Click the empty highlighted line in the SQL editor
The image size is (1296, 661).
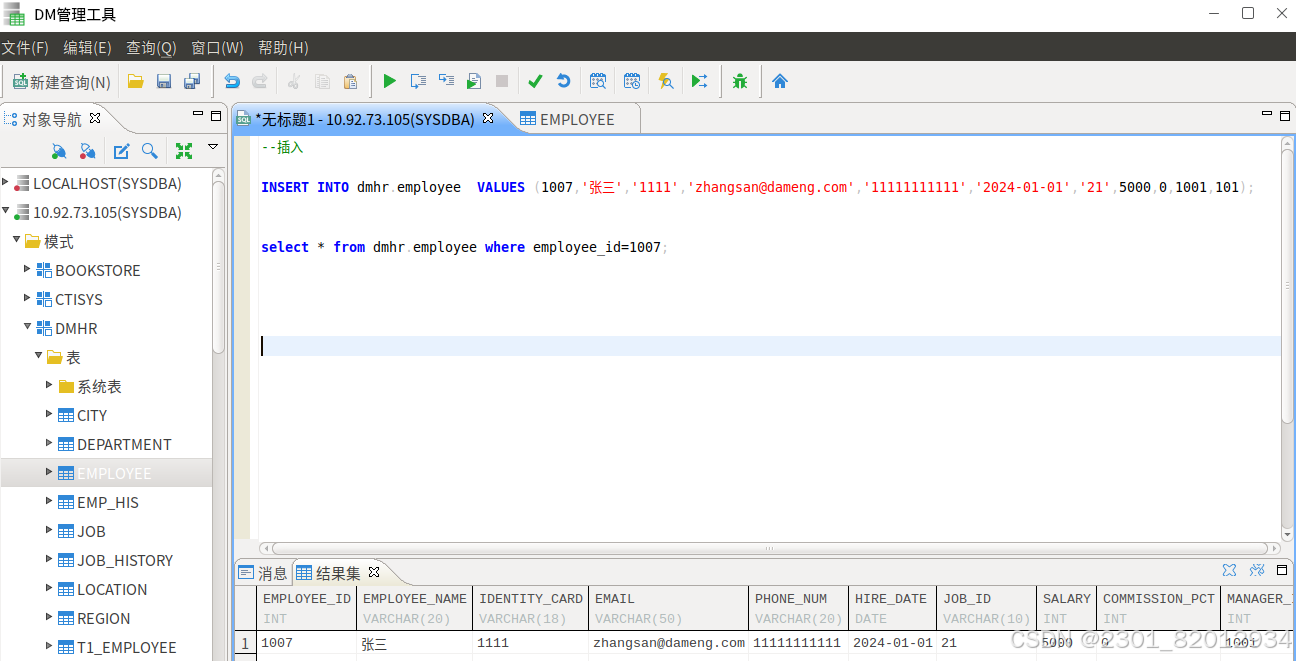(x=770, y=346)
